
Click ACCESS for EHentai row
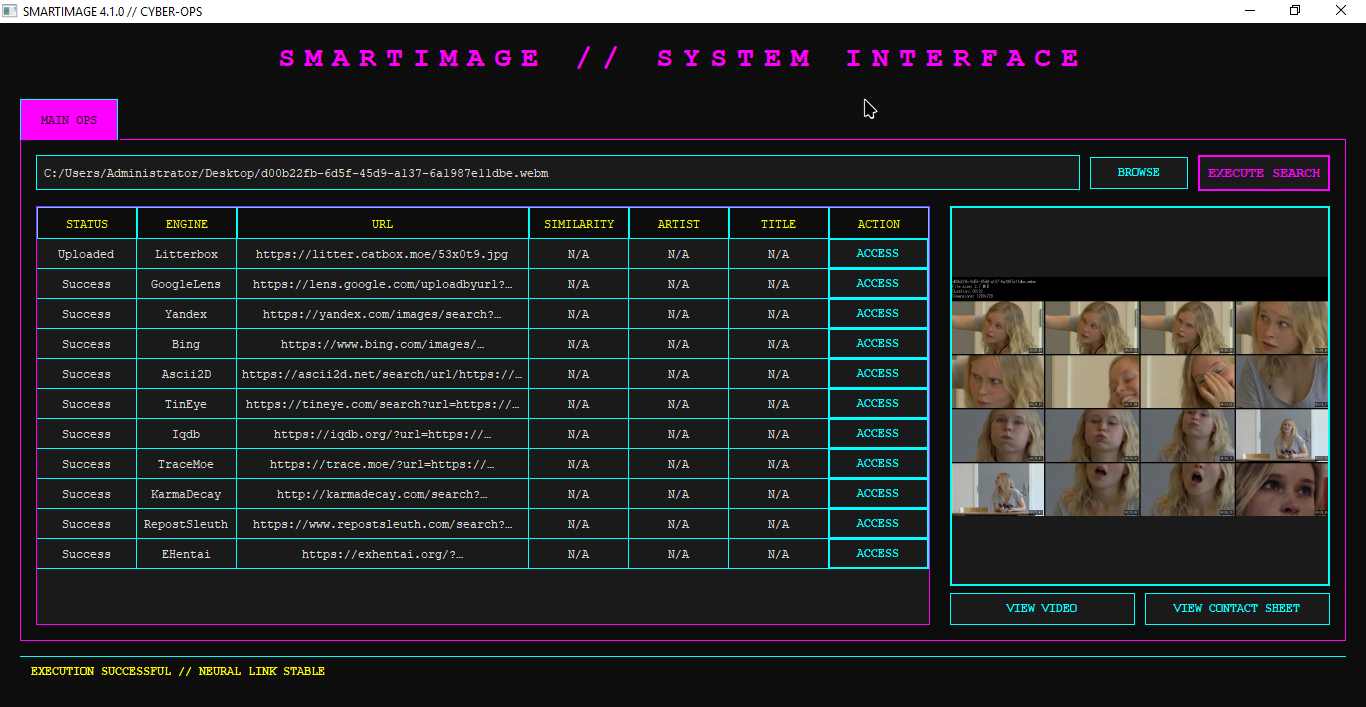878,554
